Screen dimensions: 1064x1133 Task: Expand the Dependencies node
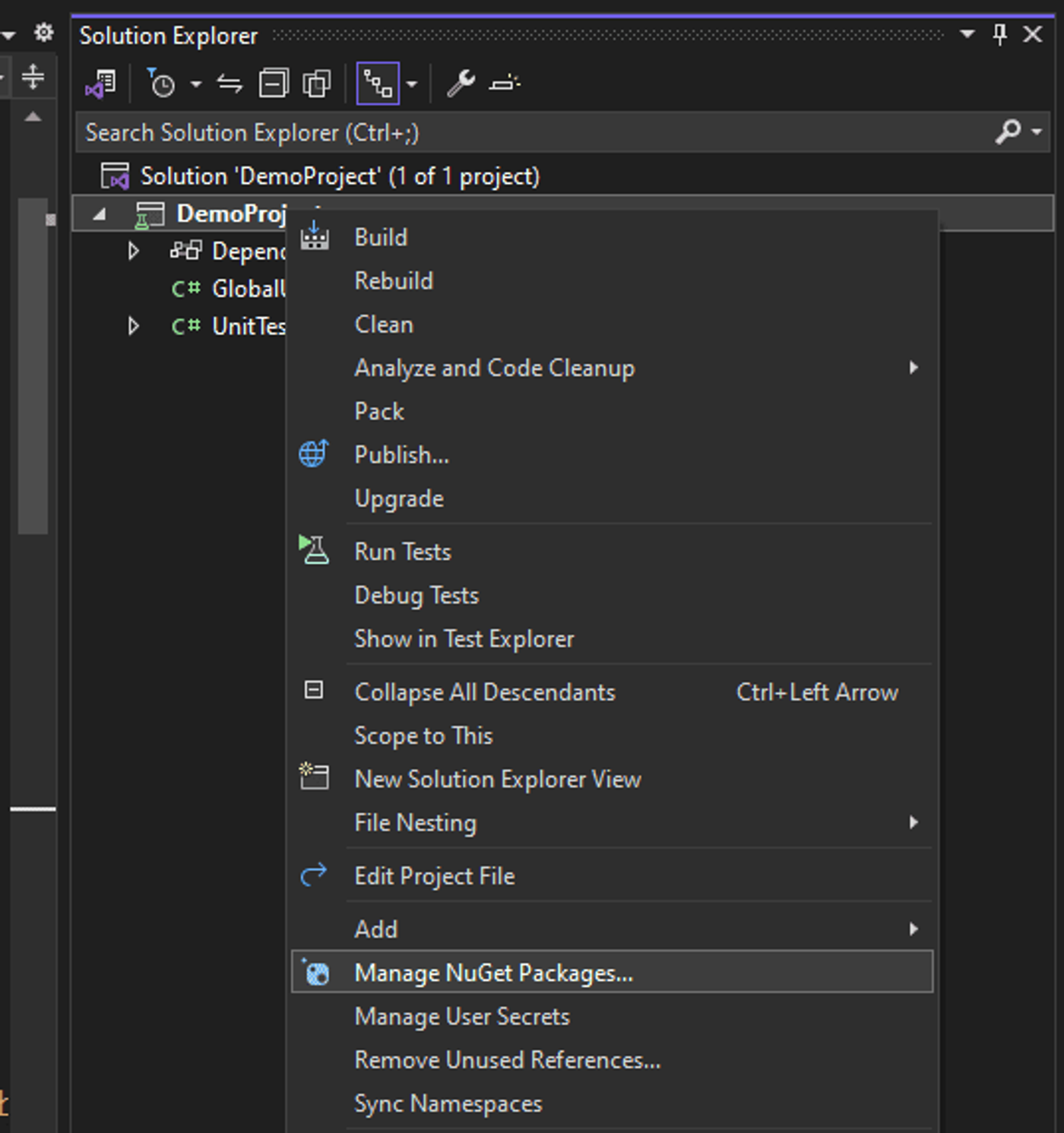pos(134,251)
